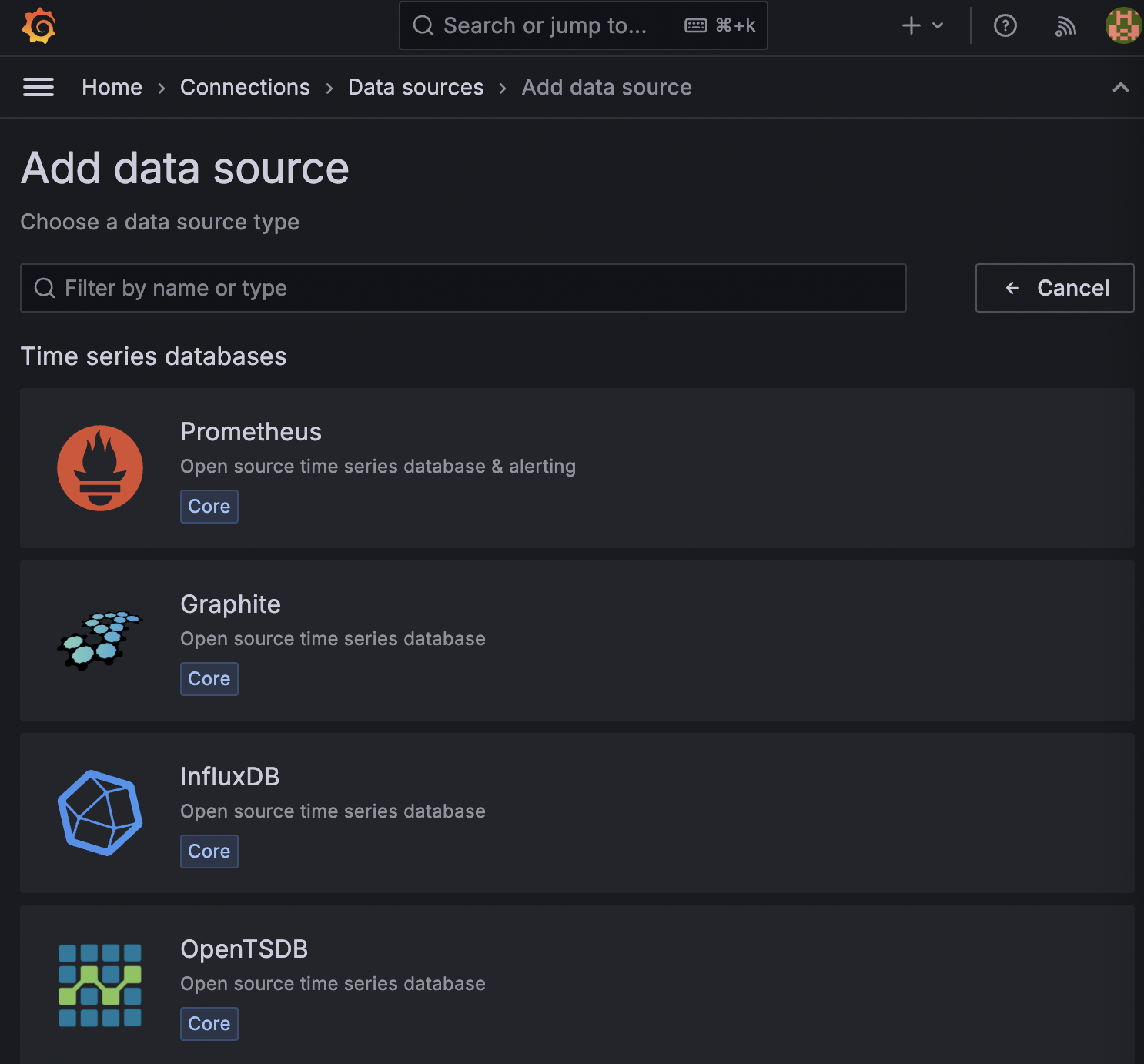Click the OpenTSDB grid logo

pyautogui.click(x=100, y=985)
